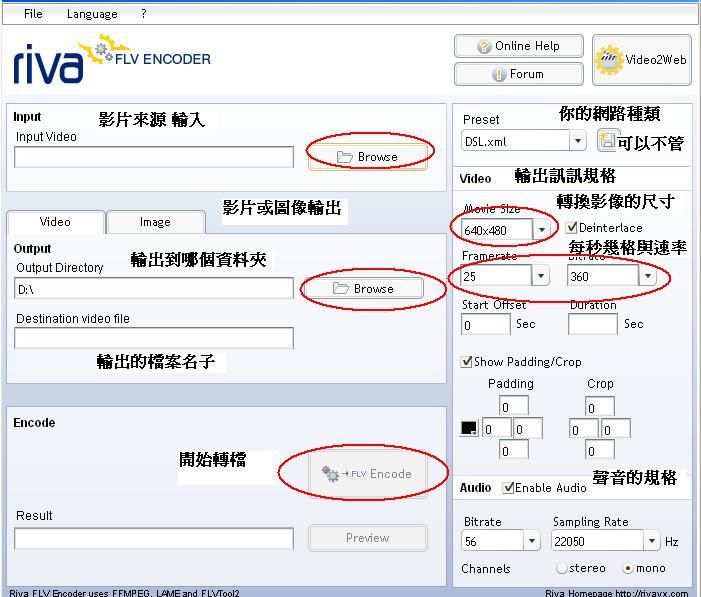Toggle the Deinterlace checkbox

coord(571,228)
